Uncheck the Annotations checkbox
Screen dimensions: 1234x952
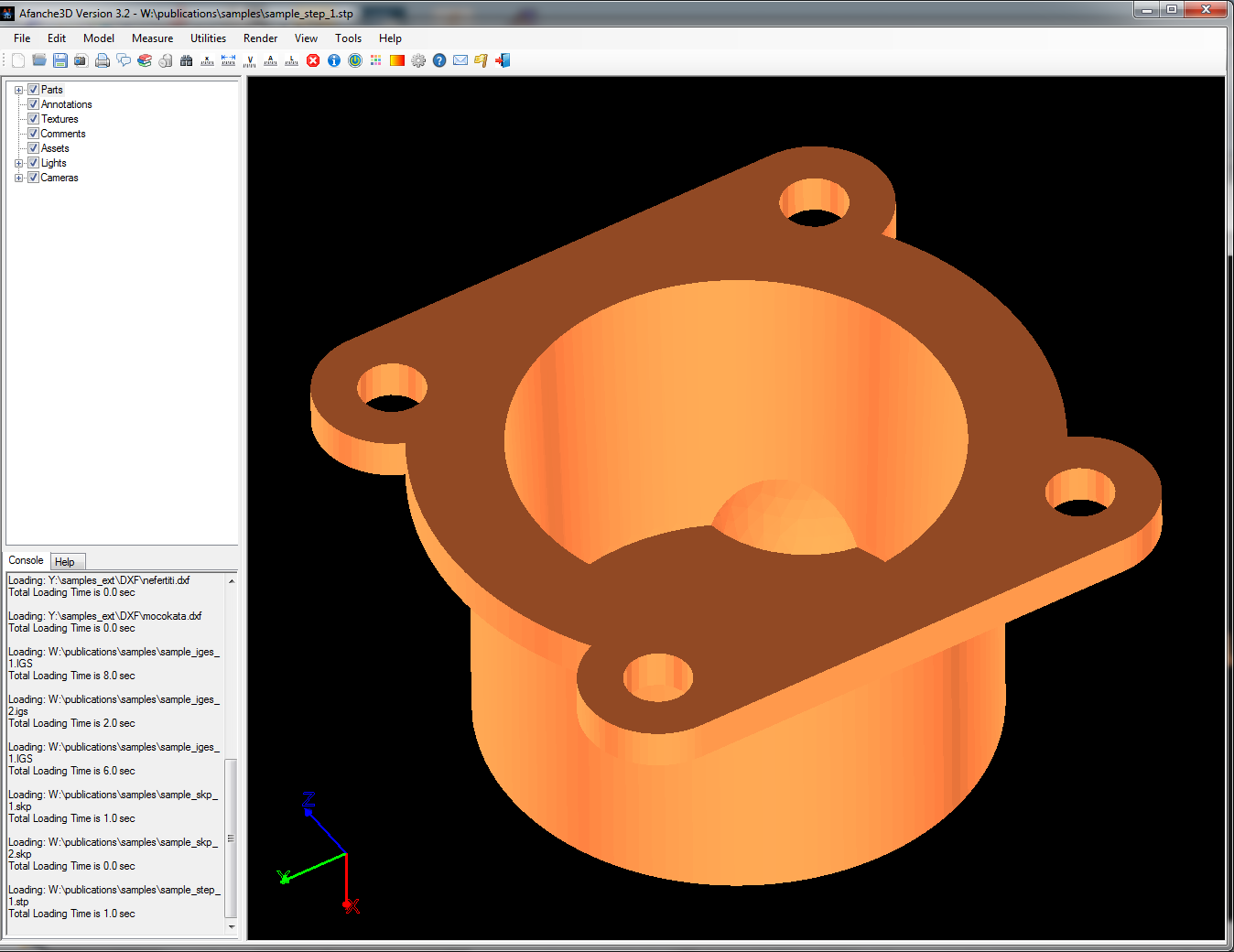[33, 104]
